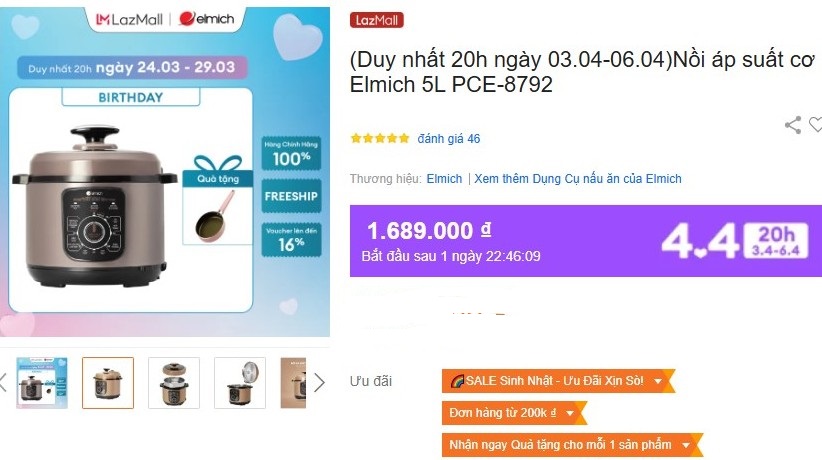
Task: Click the main product image
Action: point(165,172)
